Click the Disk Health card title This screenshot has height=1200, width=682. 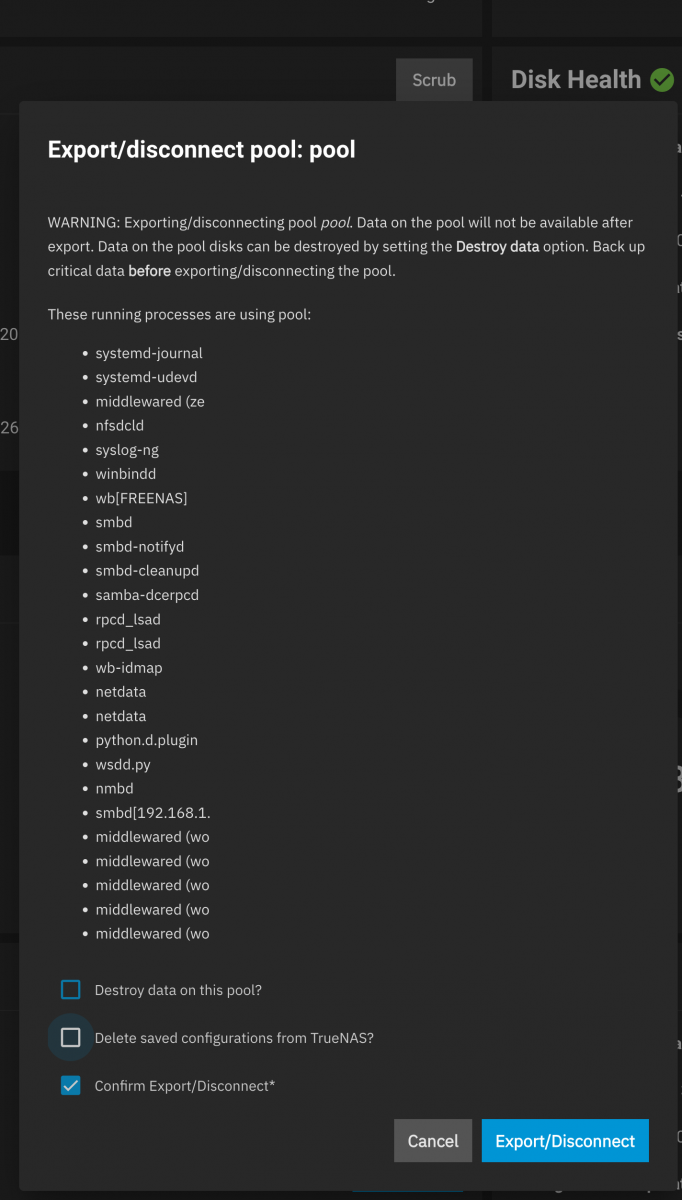(x=576, y=80)
